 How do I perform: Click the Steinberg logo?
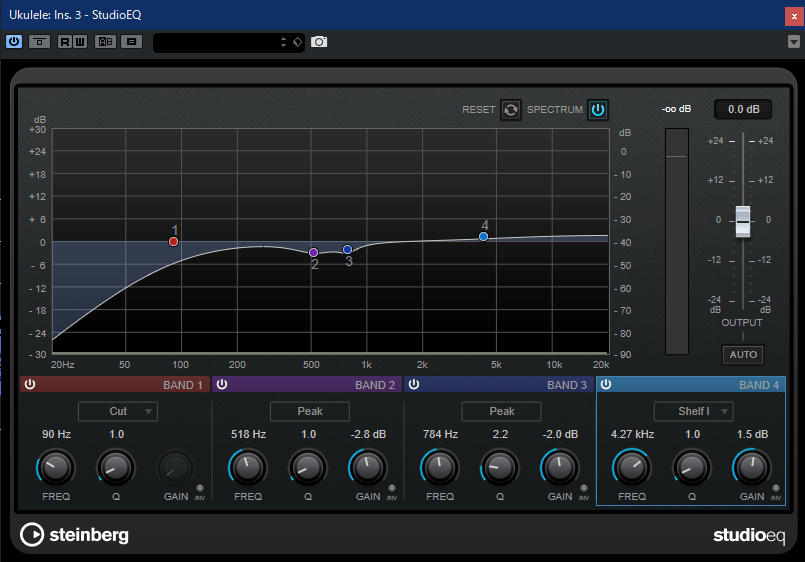click(74, 535)
